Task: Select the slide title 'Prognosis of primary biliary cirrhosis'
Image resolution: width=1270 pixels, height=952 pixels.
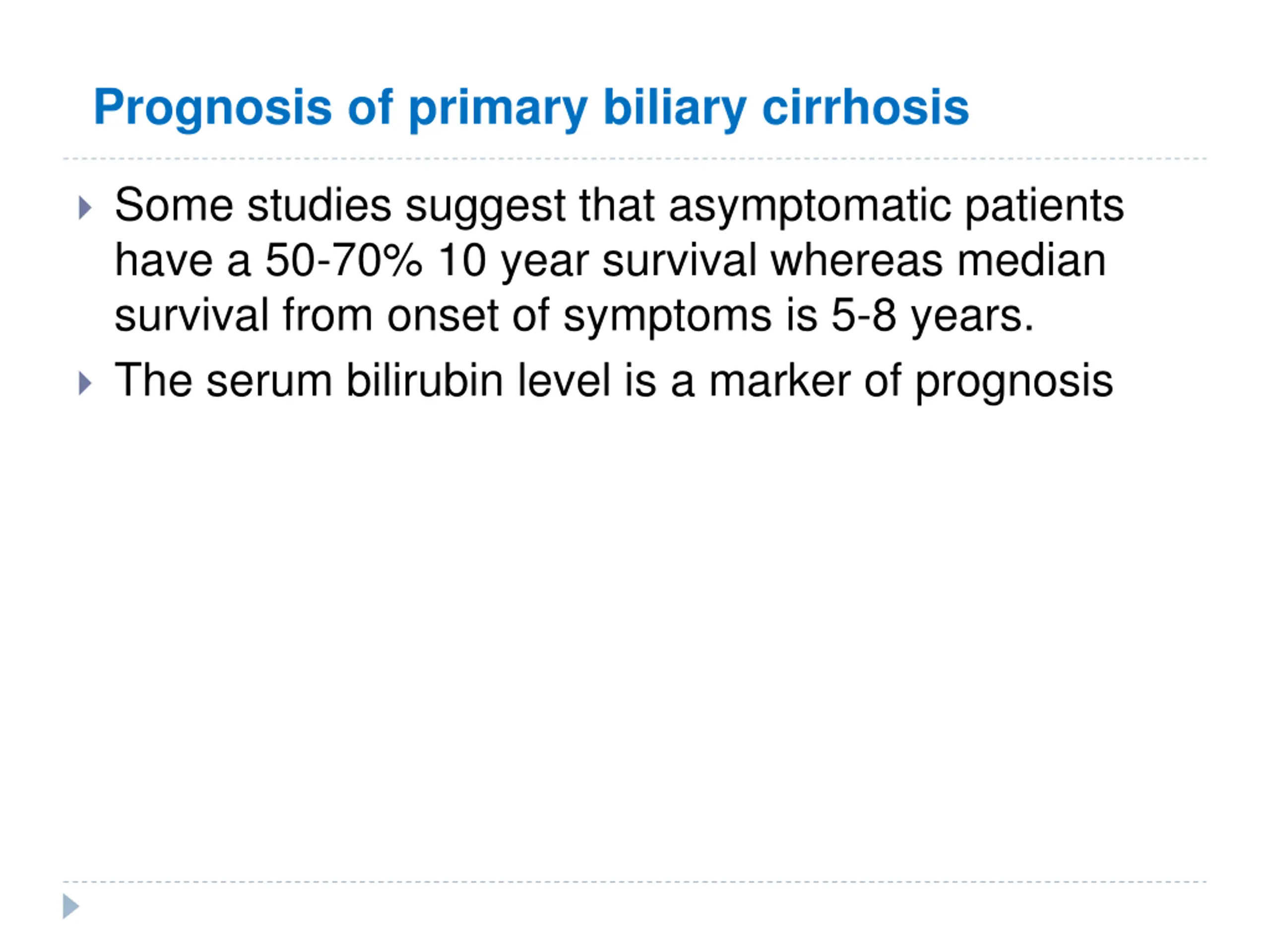Action: (x=531, y=109)
